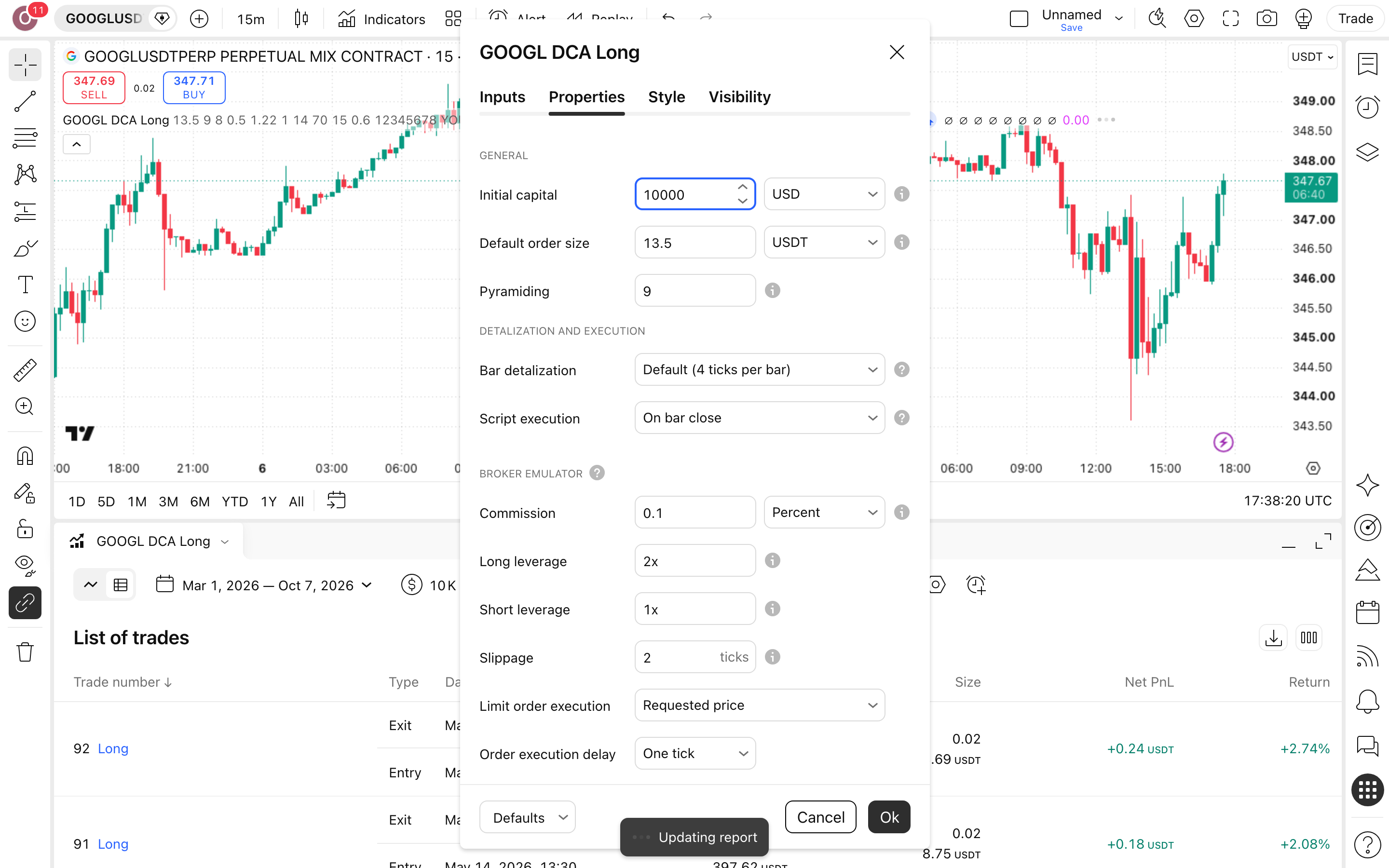
Task: Select the text annotation tool
Action: (25, 285)
